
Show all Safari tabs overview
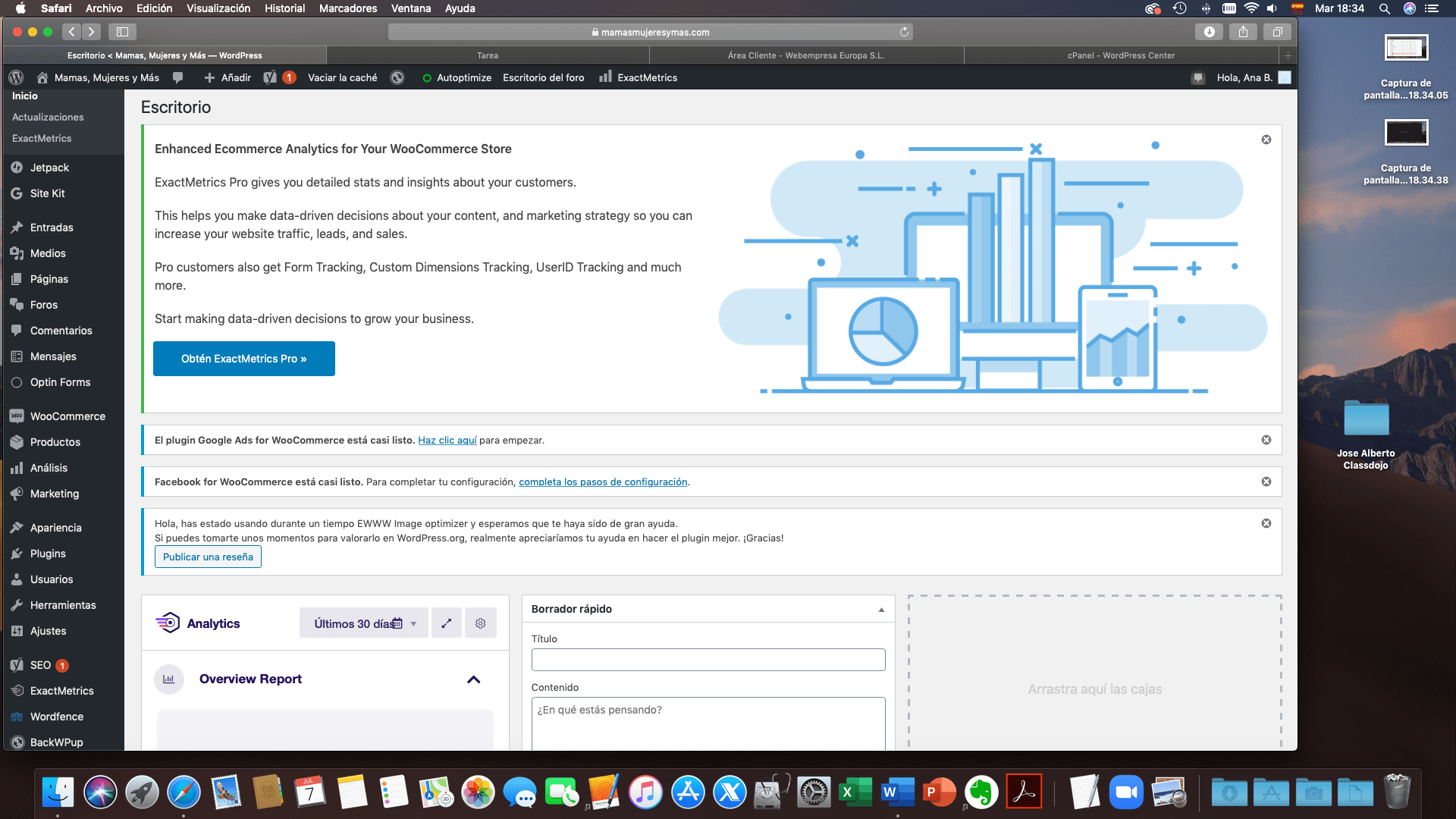tap(1277, 32)
